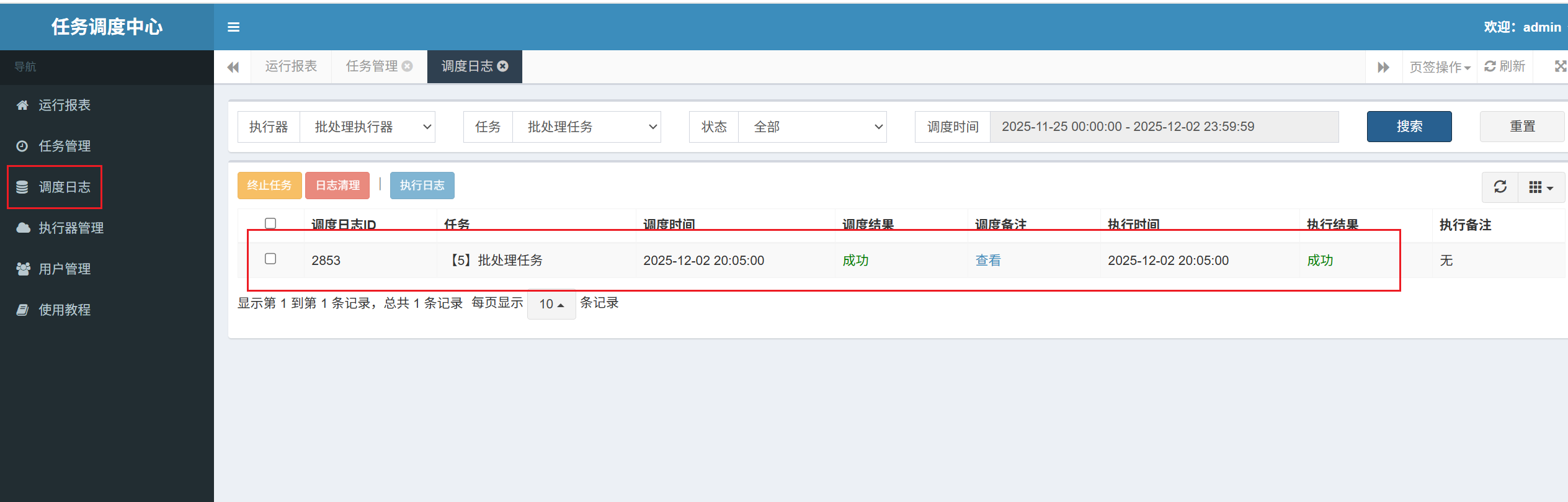This screenshot has height=502, width=1568.
Task: Click the clock icon beside 任务管理
Action: click(22, 146)
